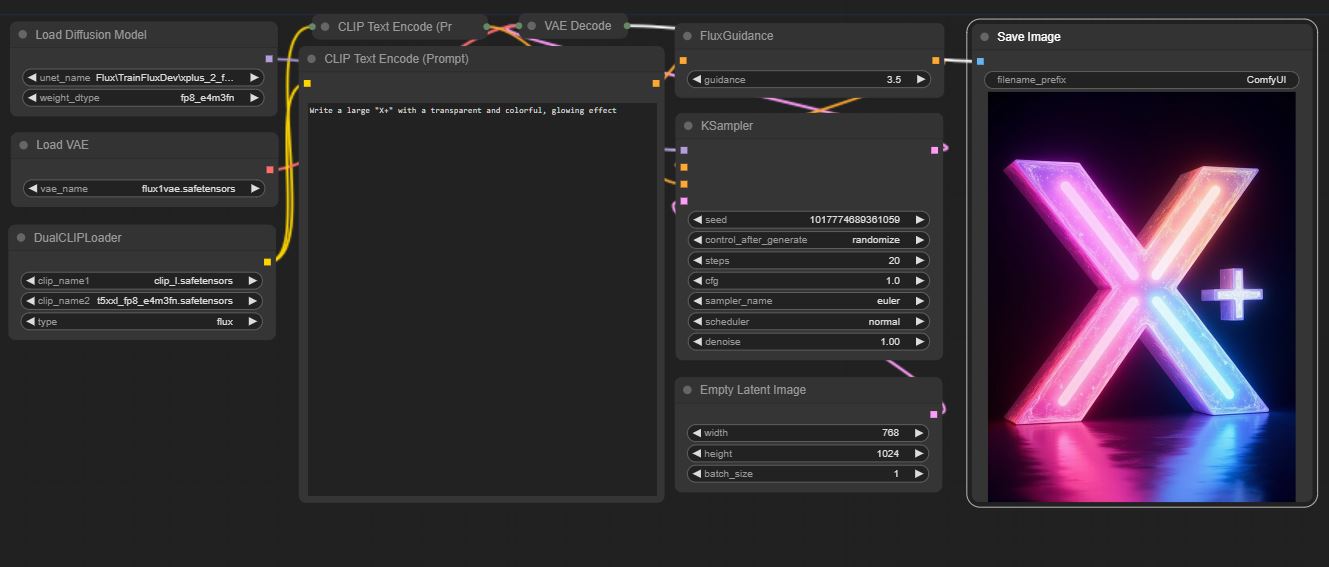This screenshot has height=567, width=1329.
Task: Click the denoise value 1.00
Action: coord(889,342)
